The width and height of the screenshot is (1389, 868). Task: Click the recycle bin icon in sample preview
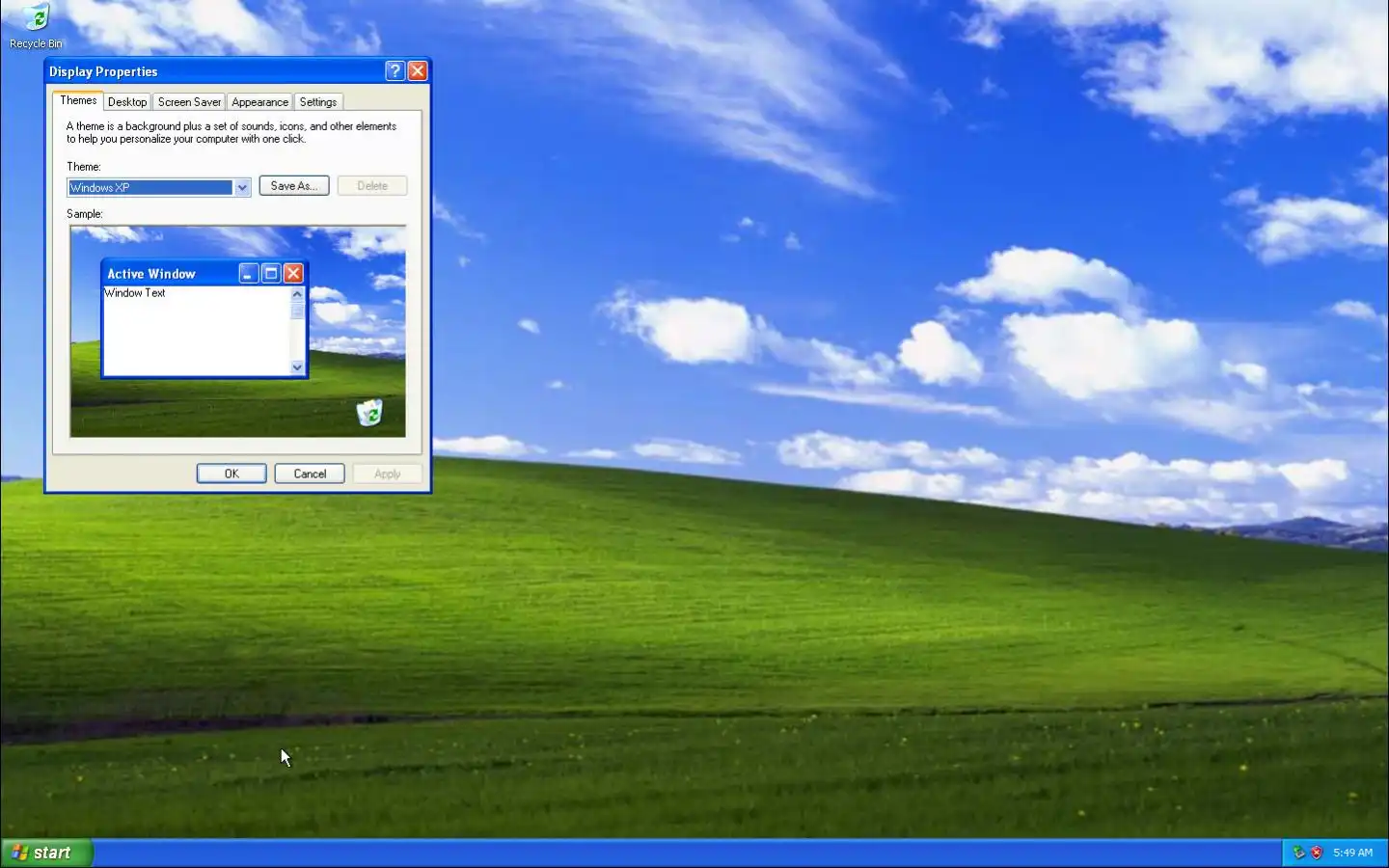[x=369, y=413]
